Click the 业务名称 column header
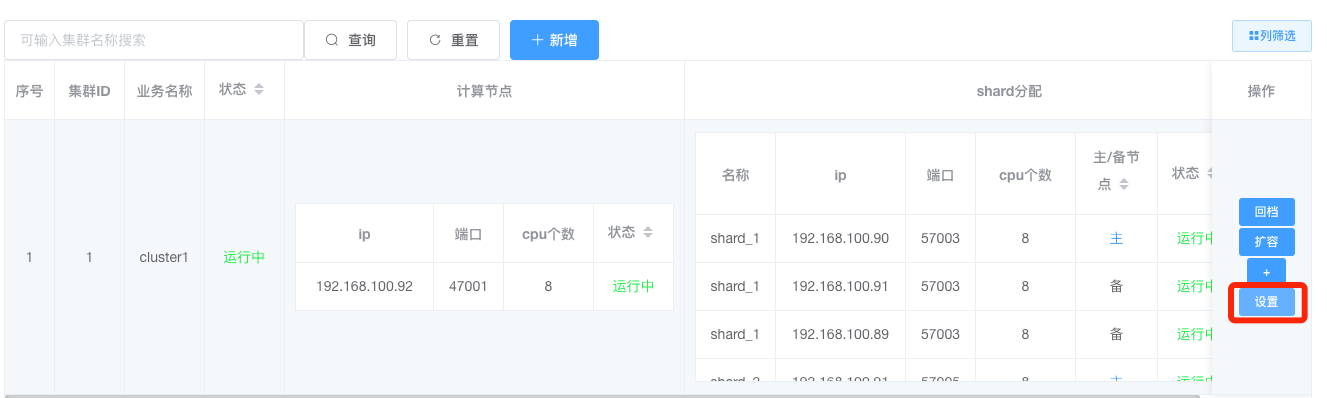This screenshot has height=398, width=1327. [x=165, y=90]
